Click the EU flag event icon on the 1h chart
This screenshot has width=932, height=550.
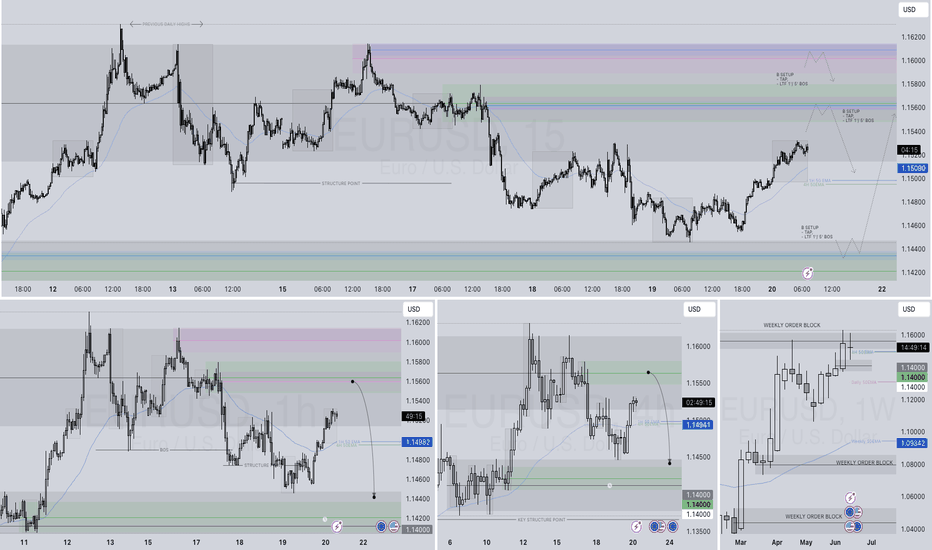point(381,526)
